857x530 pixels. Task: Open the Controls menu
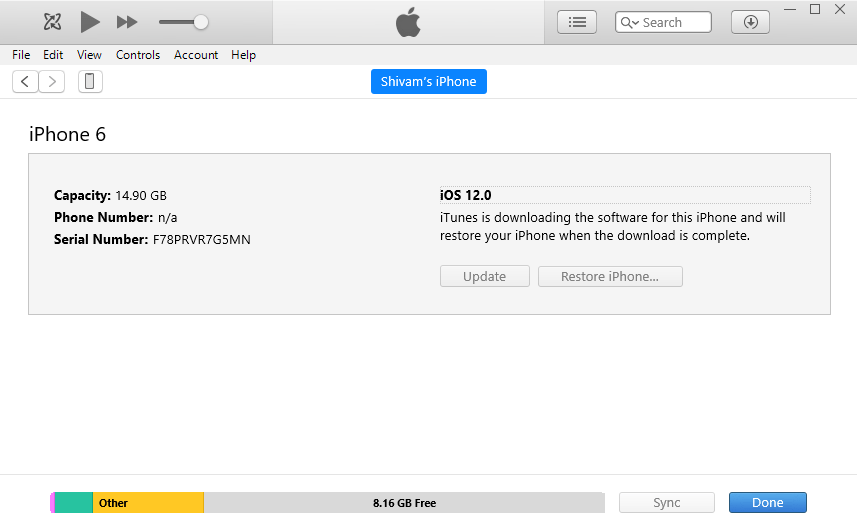[138, 55]
